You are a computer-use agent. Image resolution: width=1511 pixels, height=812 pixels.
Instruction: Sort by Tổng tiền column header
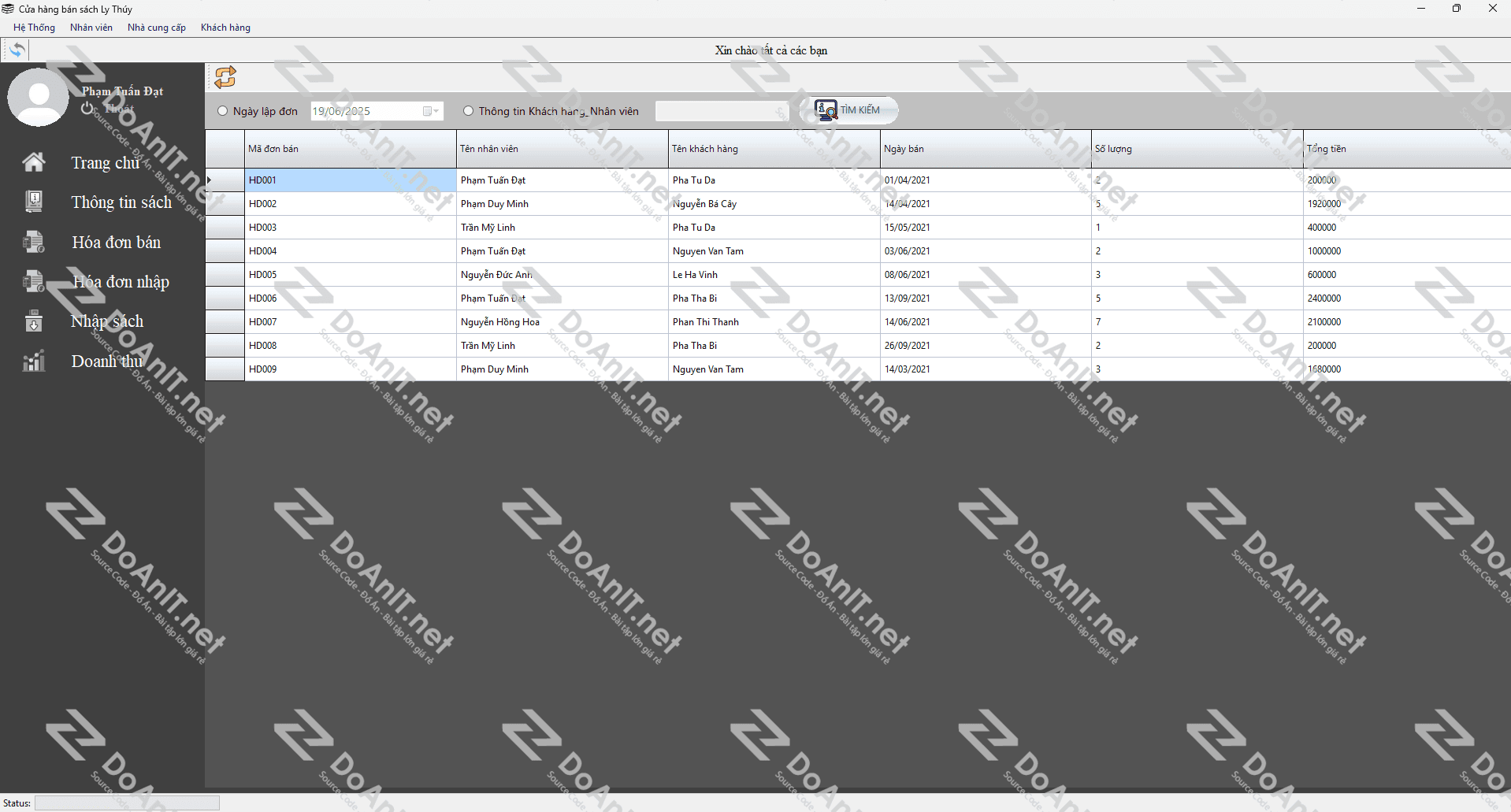point(1407,149)
